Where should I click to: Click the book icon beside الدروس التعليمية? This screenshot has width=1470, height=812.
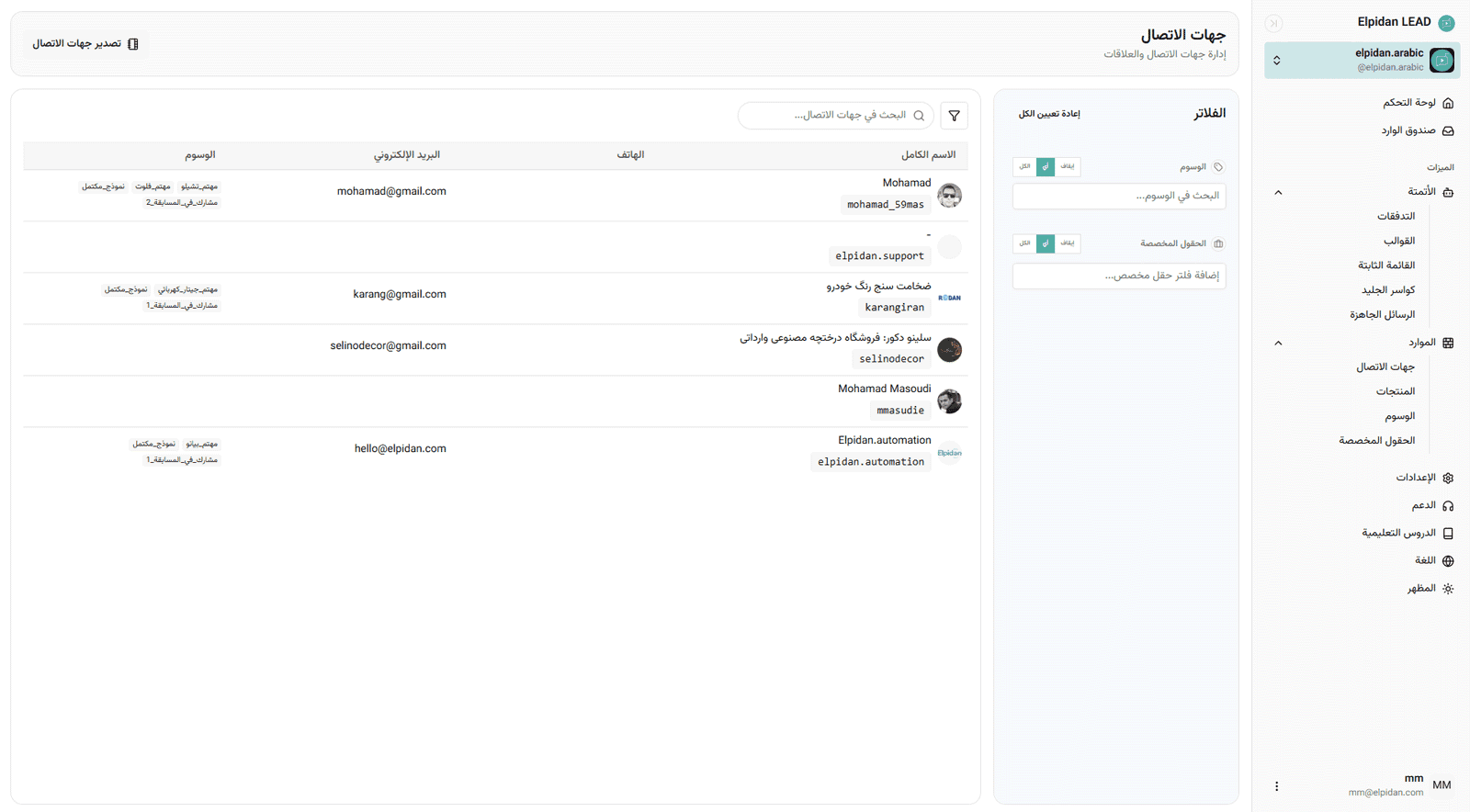[x=1448, y=534]
